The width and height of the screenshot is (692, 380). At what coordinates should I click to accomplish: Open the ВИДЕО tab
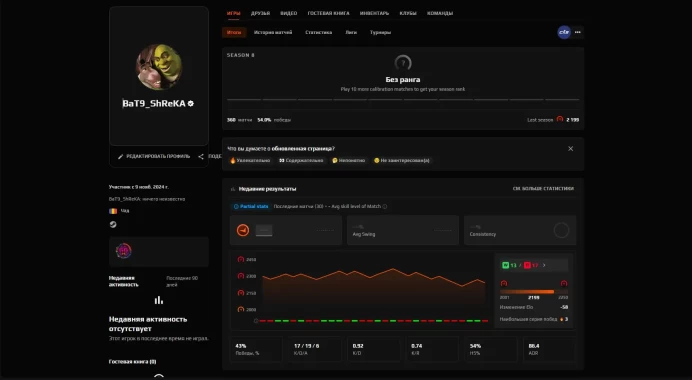pyautogui.click(x=289, y=13)
